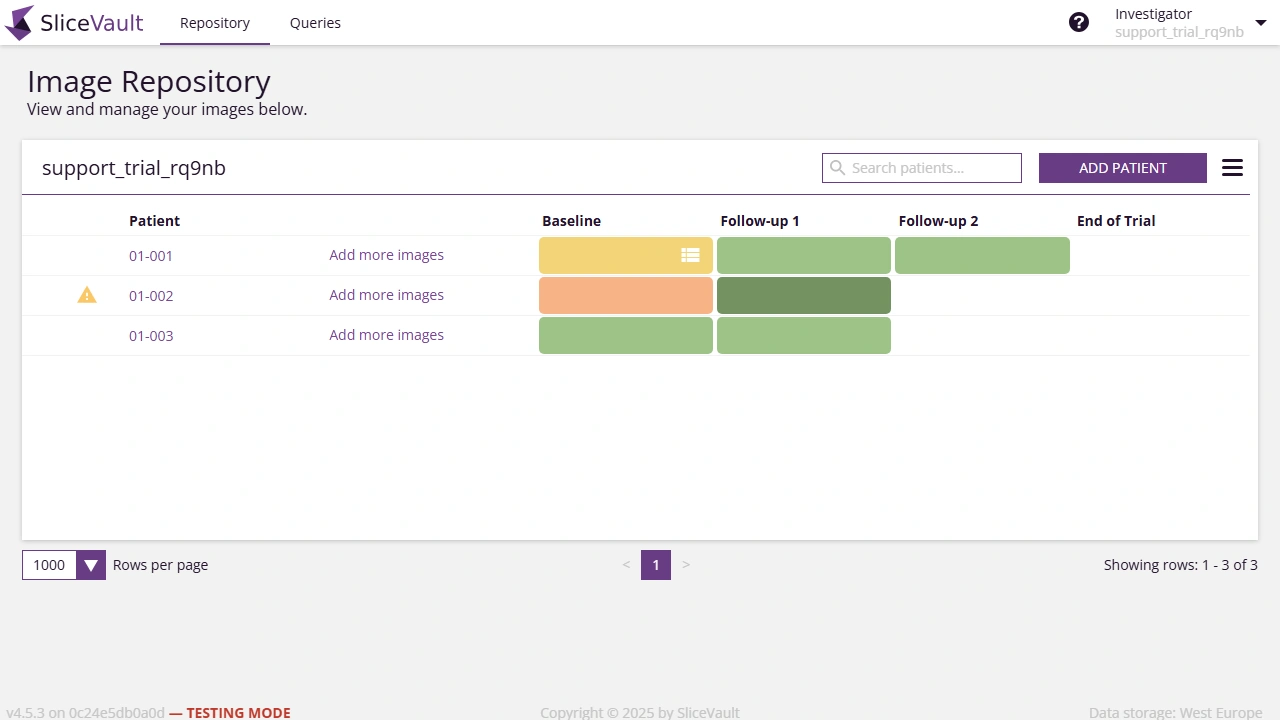Select the orange Baseline cell for 01-002
Screen dimensions: 1280x720
click(x=626, y=295)
